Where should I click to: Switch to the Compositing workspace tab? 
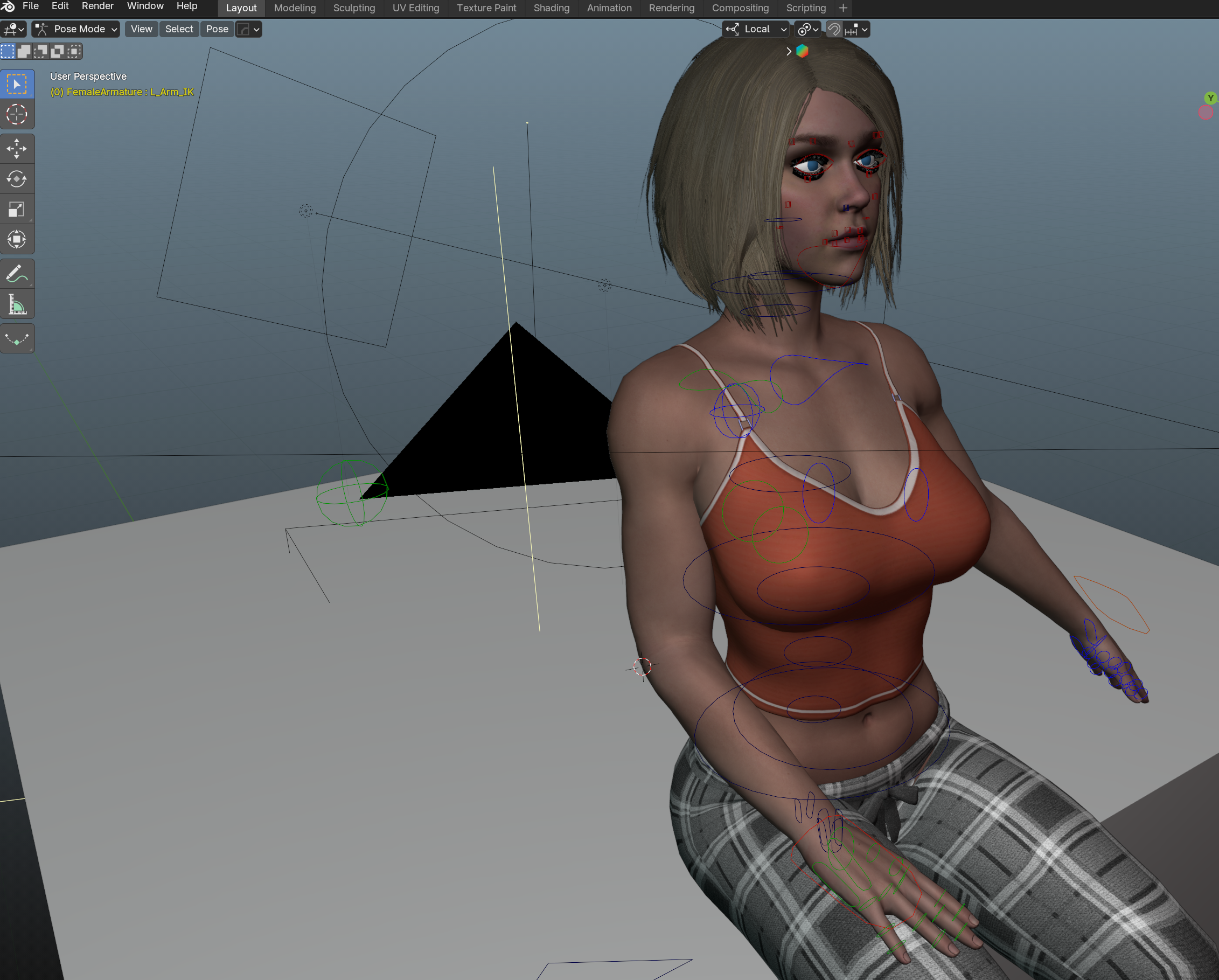(740, 8)
